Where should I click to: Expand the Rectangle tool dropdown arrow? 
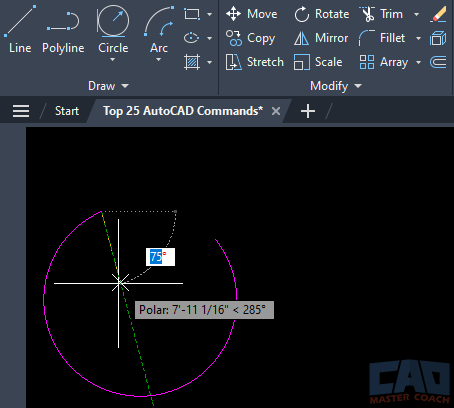point(209,14)
